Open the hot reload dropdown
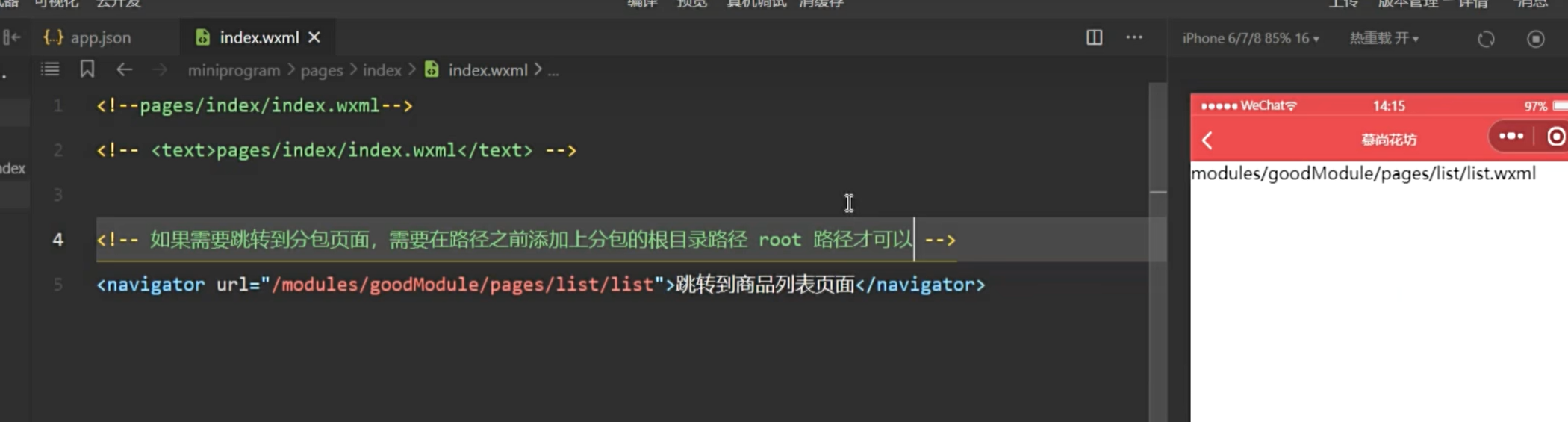 pyautogui.click(x=1384, y=38)
